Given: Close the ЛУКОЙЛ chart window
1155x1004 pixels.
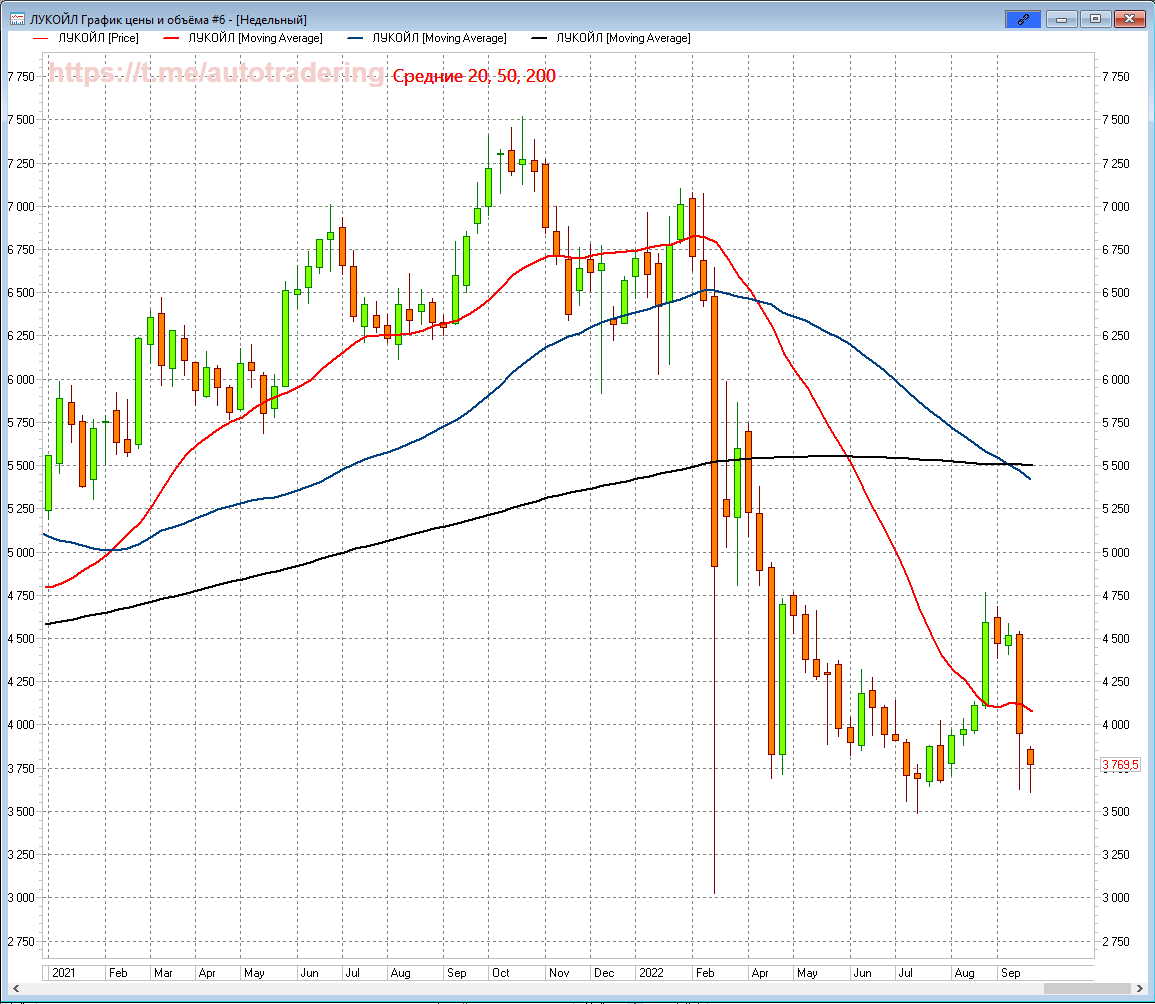Looking at the screenshot, I should pyautogui.click(x=1130, y=19).
